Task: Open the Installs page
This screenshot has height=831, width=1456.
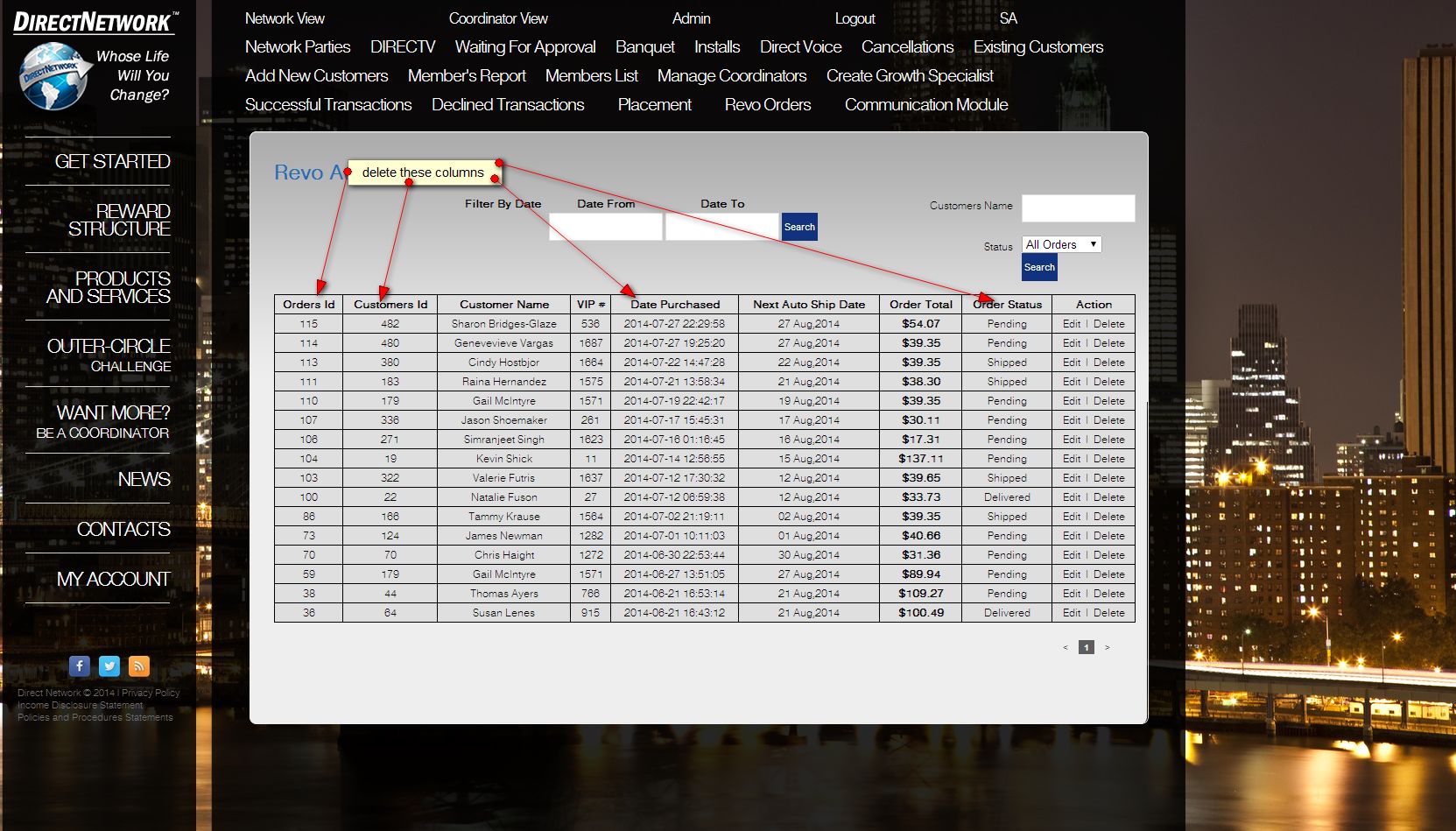Action: (717, 47)
